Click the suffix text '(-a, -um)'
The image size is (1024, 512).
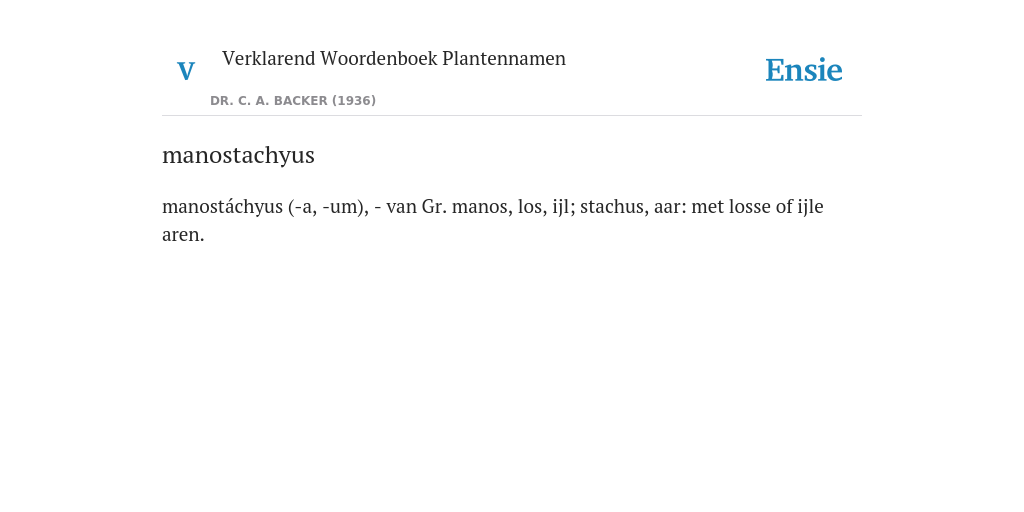point(328,207)
